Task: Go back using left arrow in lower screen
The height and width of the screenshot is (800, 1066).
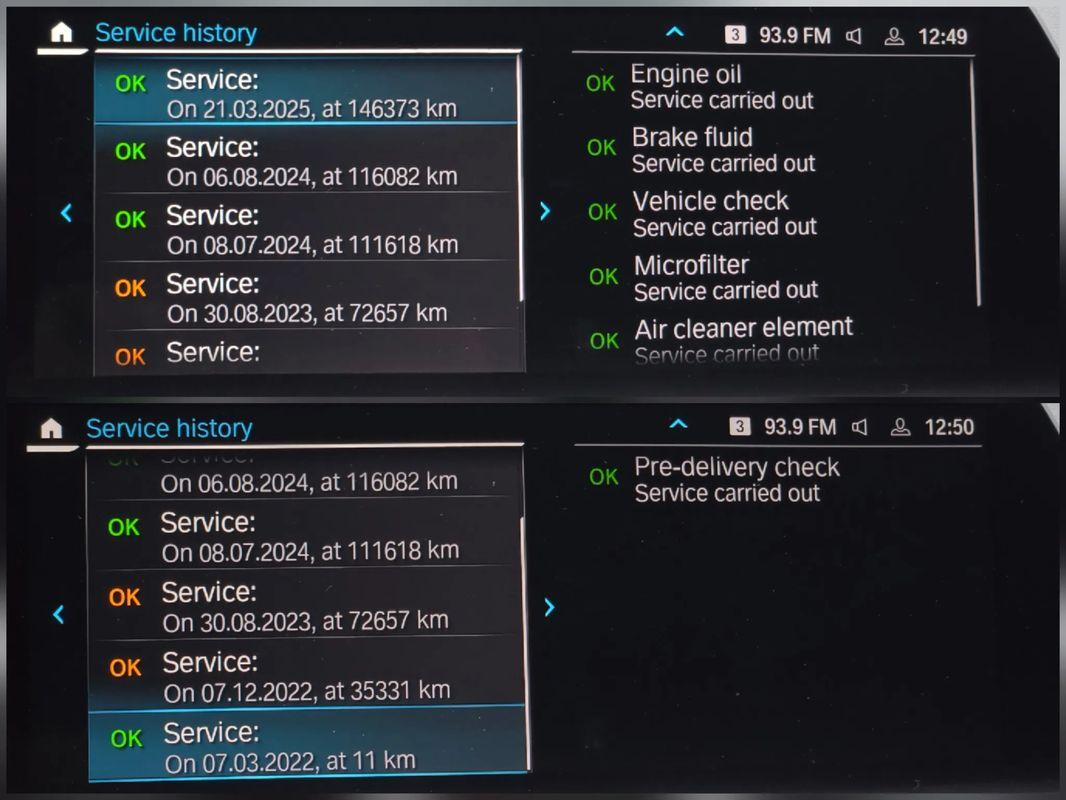Action: (58, 614)
